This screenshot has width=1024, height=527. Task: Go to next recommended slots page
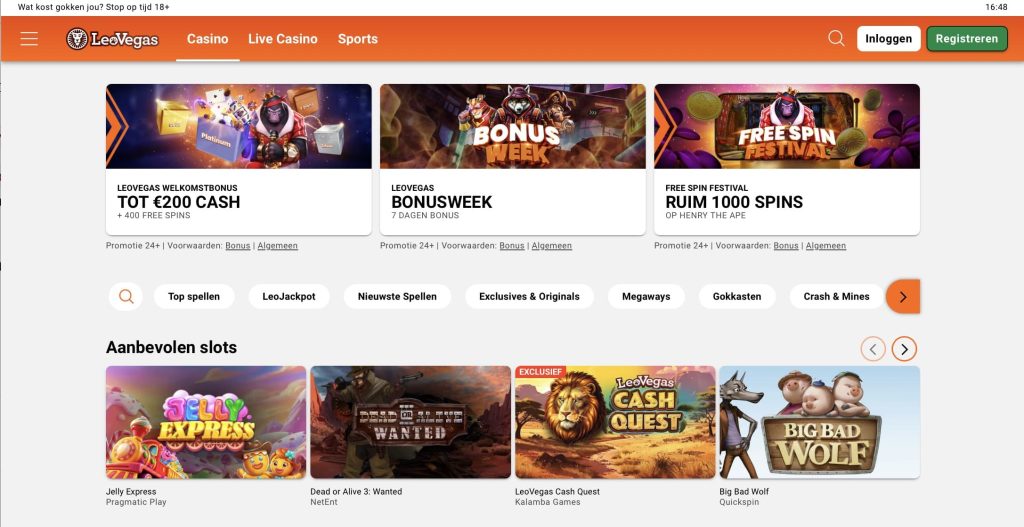coord(904,349)
